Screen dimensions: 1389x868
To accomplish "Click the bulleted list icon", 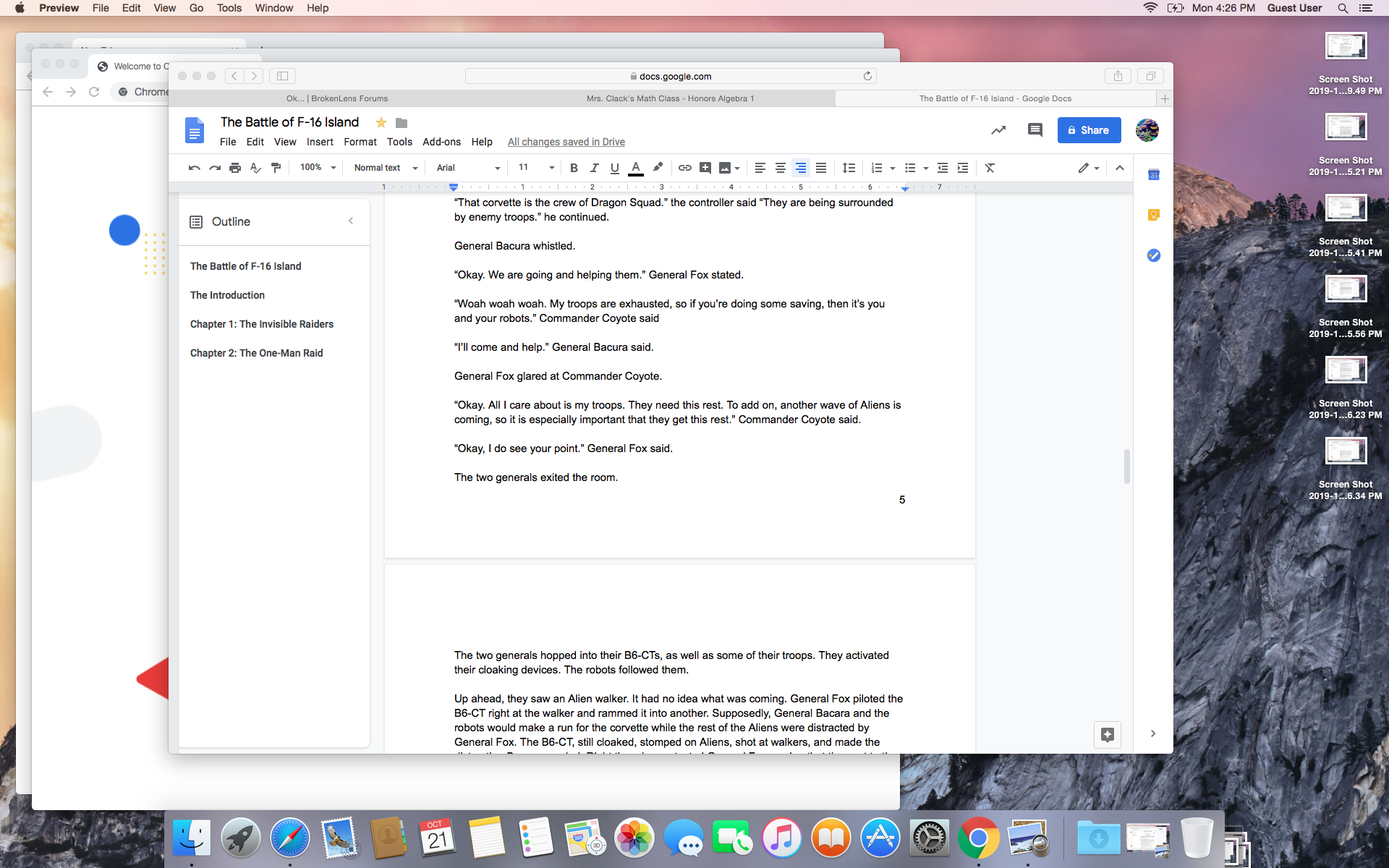I will click(910, 168).
